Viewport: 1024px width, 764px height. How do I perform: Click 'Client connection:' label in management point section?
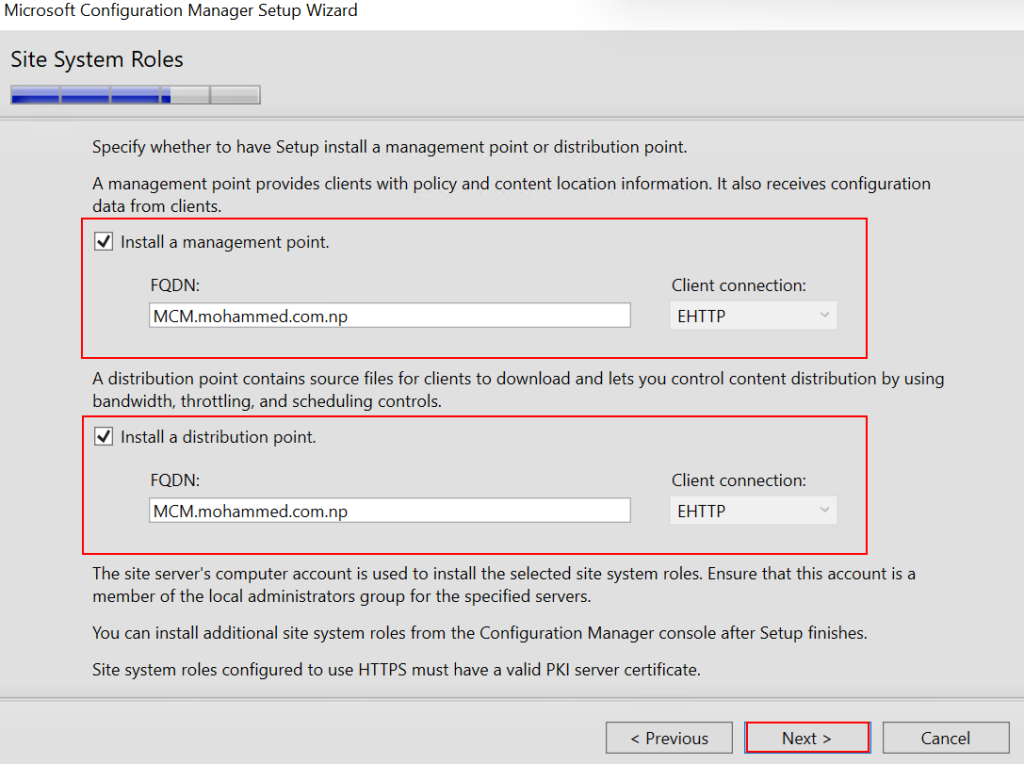(x=738, y=286)
